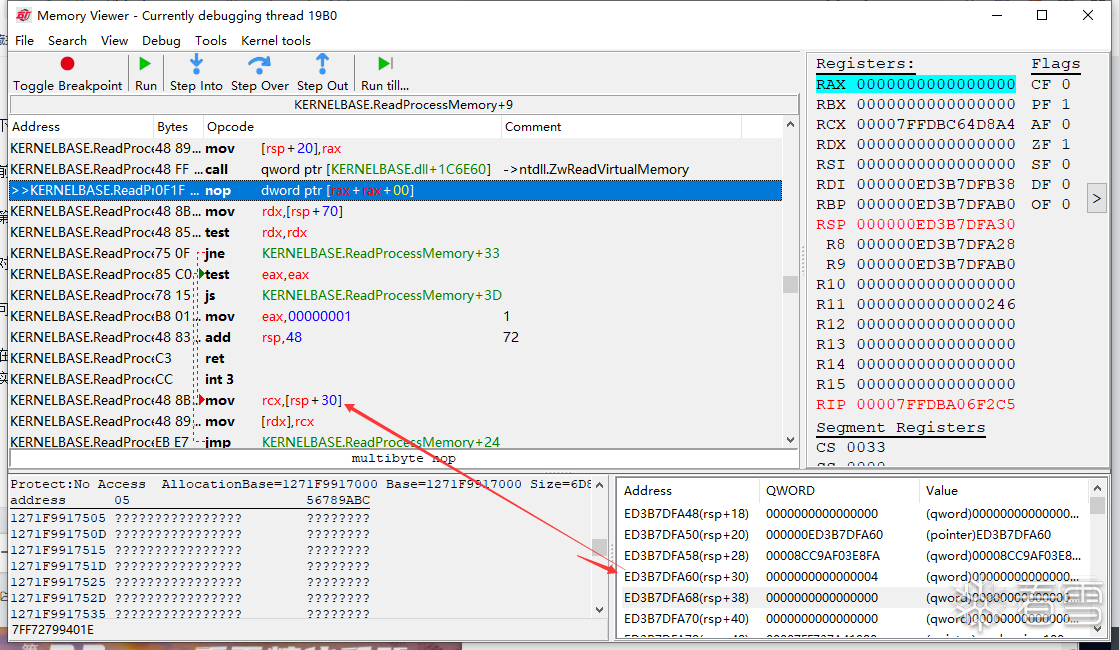This screenshot has width=1119, height=650.
Task: Click the disassembler scroll up arrow
Action: [x=790, y=125]
